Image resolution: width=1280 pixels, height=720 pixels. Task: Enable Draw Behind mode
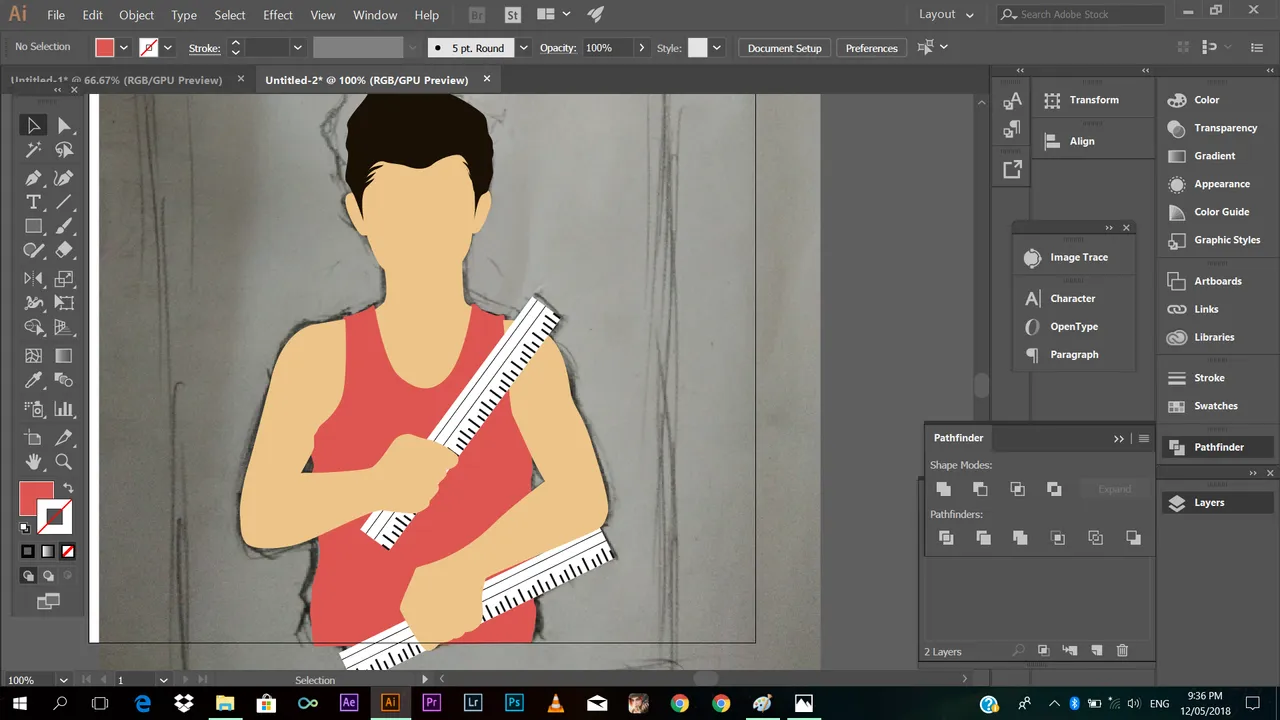pyautogui.click(x=48, y=575)
